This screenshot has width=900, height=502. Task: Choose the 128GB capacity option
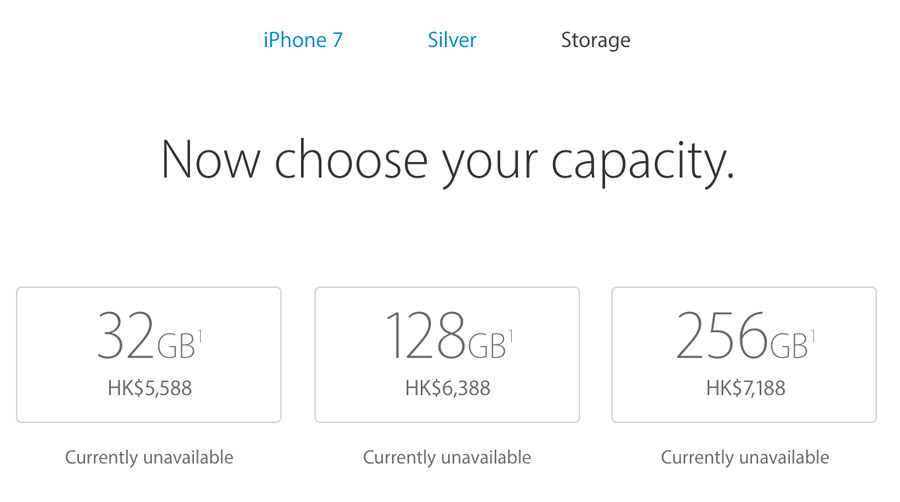tap(447, 354)
